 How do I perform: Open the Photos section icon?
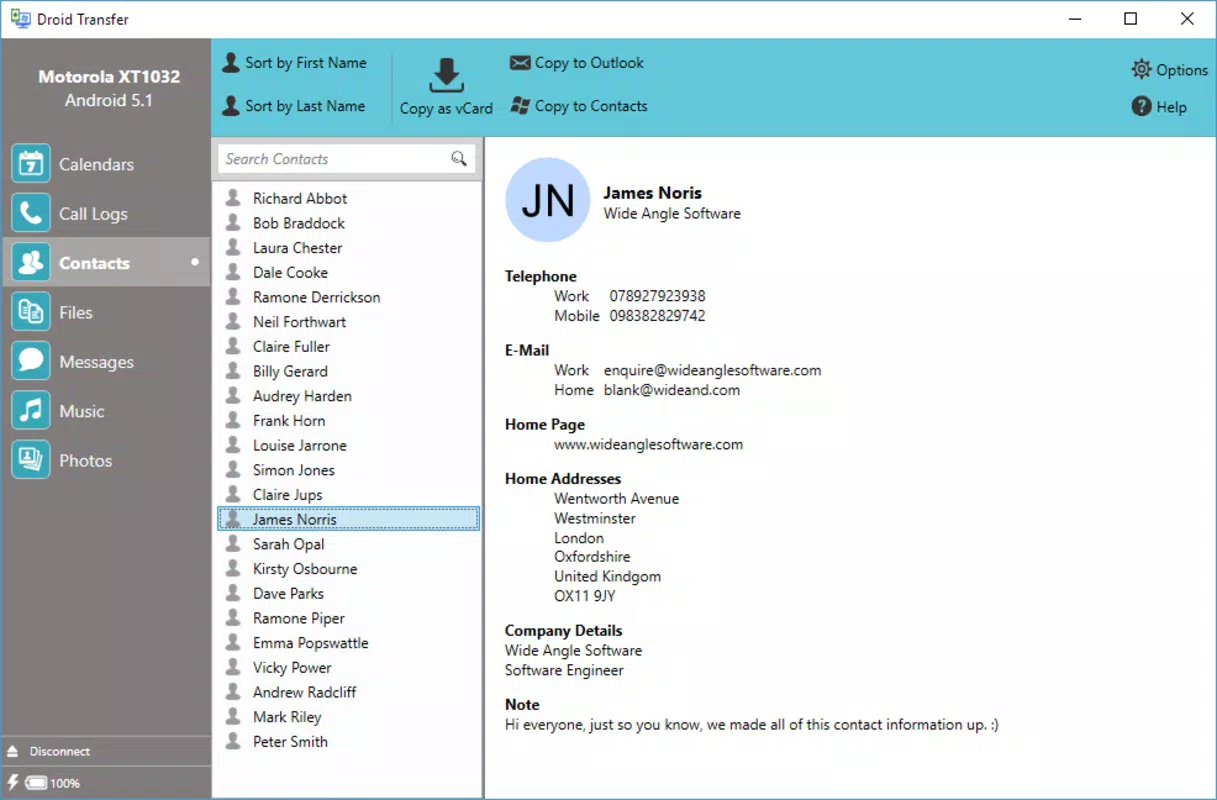(31, 460)
